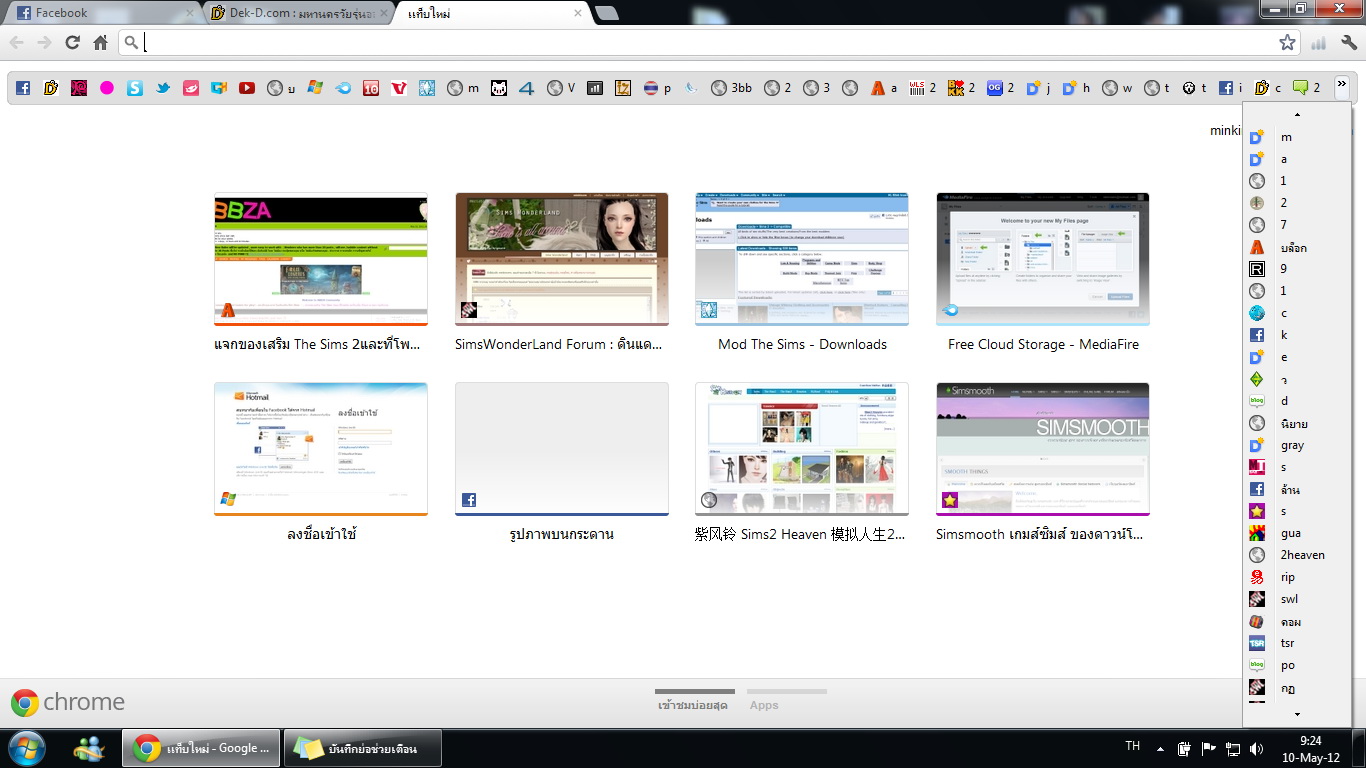
Task: Open the แจกของเสริม The Sims 2 thumbnail
Action: 321,259
